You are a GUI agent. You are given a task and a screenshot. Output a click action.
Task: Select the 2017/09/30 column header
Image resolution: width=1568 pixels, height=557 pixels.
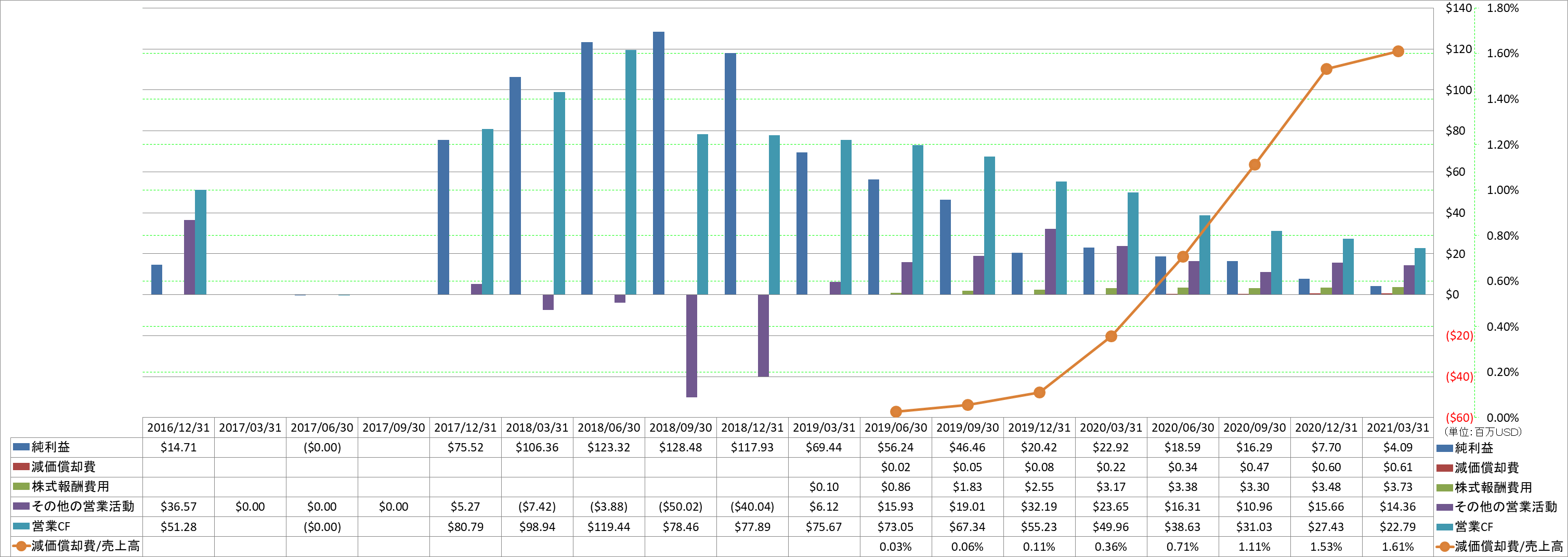[x=393, y=428]
